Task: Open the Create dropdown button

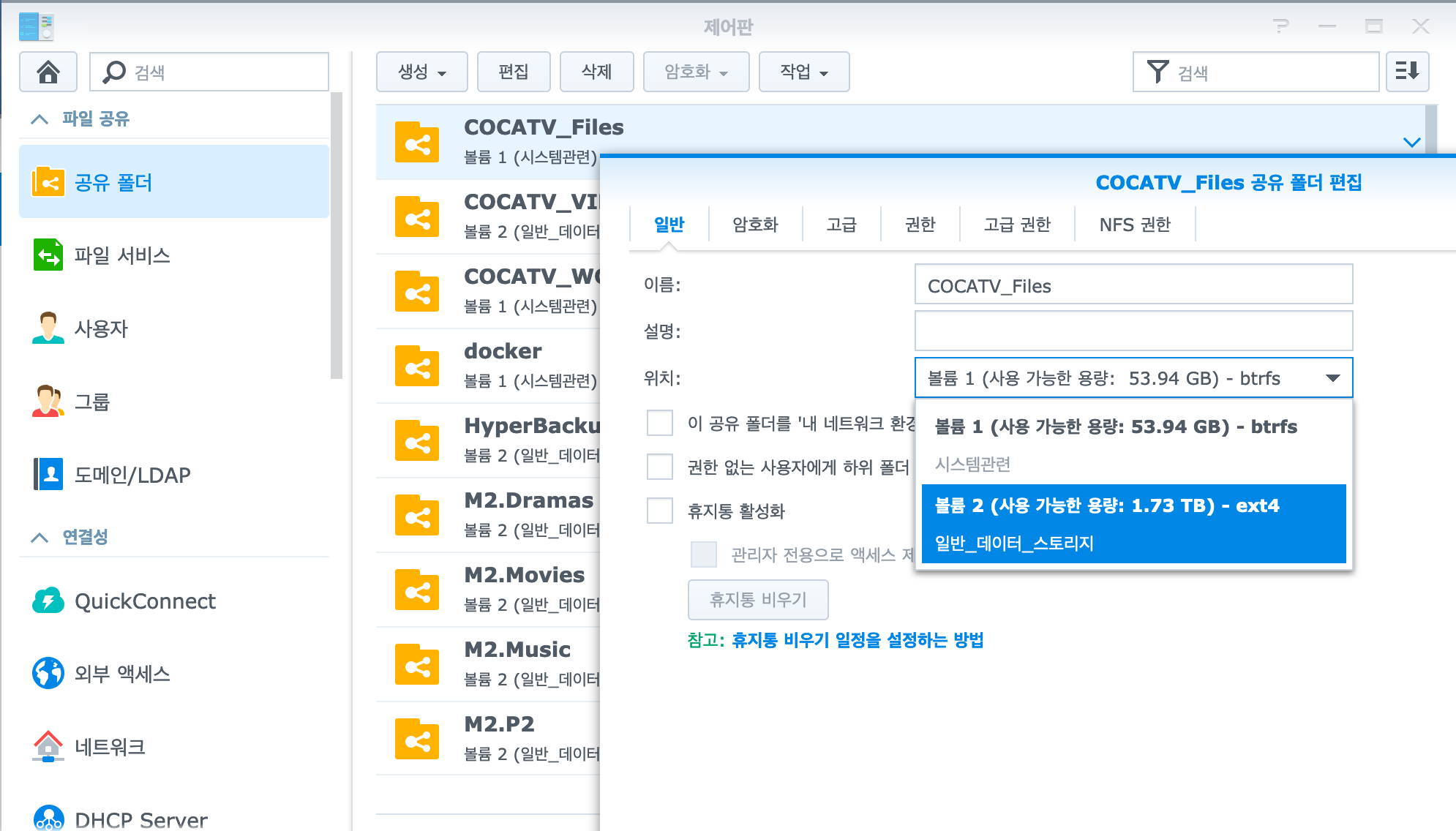Action: click(x=421, y=72)
